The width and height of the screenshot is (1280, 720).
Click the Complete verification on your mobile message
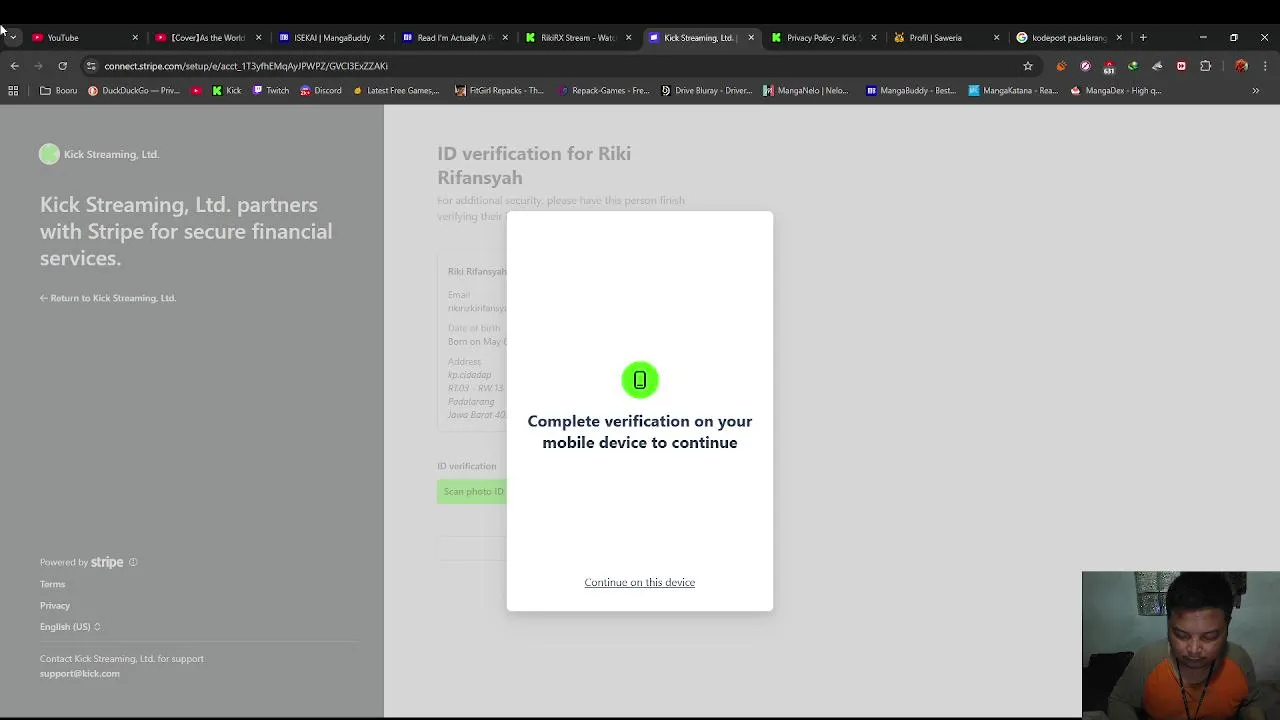tap(640, 432)
